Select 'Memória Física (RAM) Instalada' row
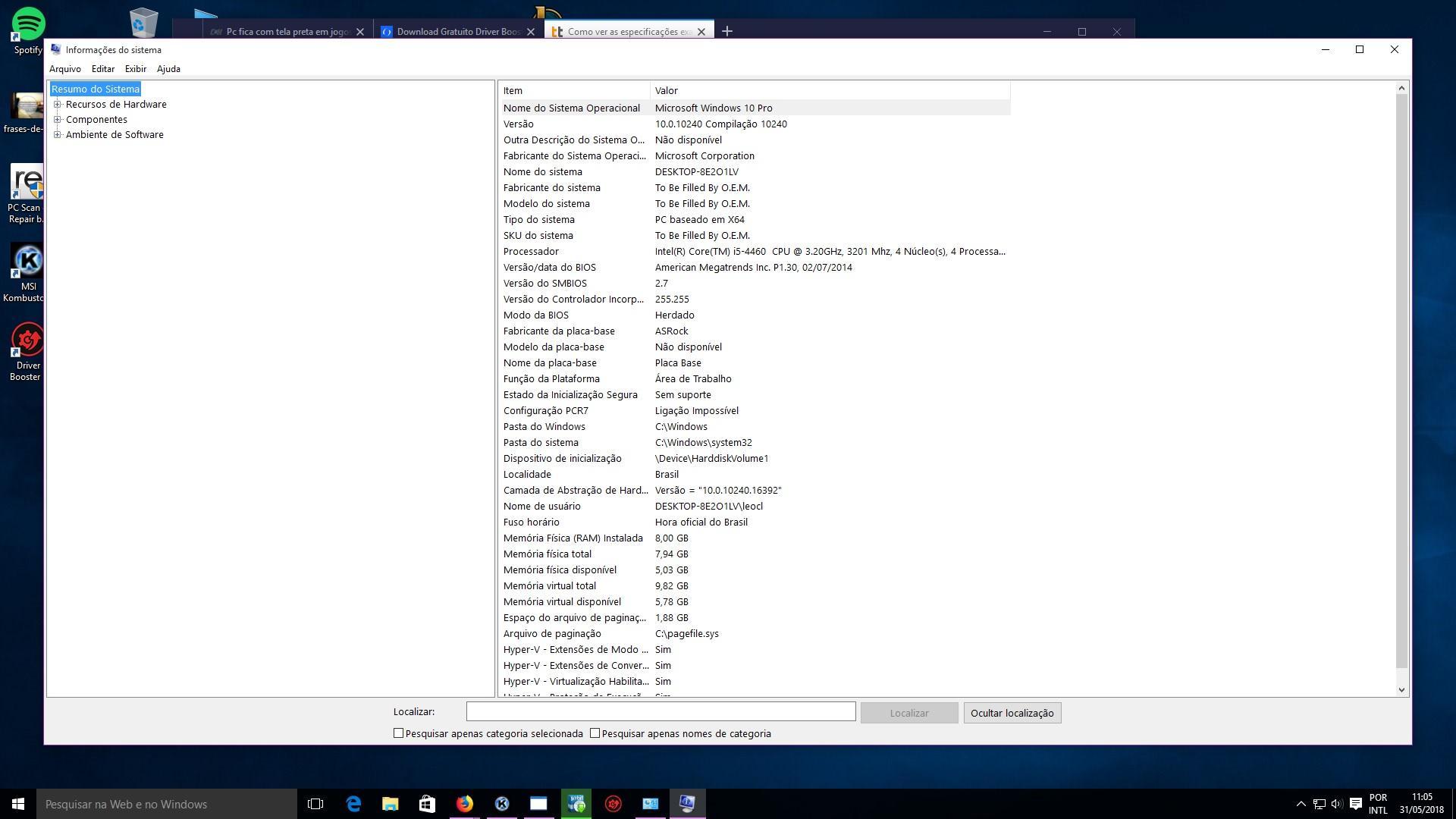This screenshot has height=819, width=1456. [x=755, y=538]
